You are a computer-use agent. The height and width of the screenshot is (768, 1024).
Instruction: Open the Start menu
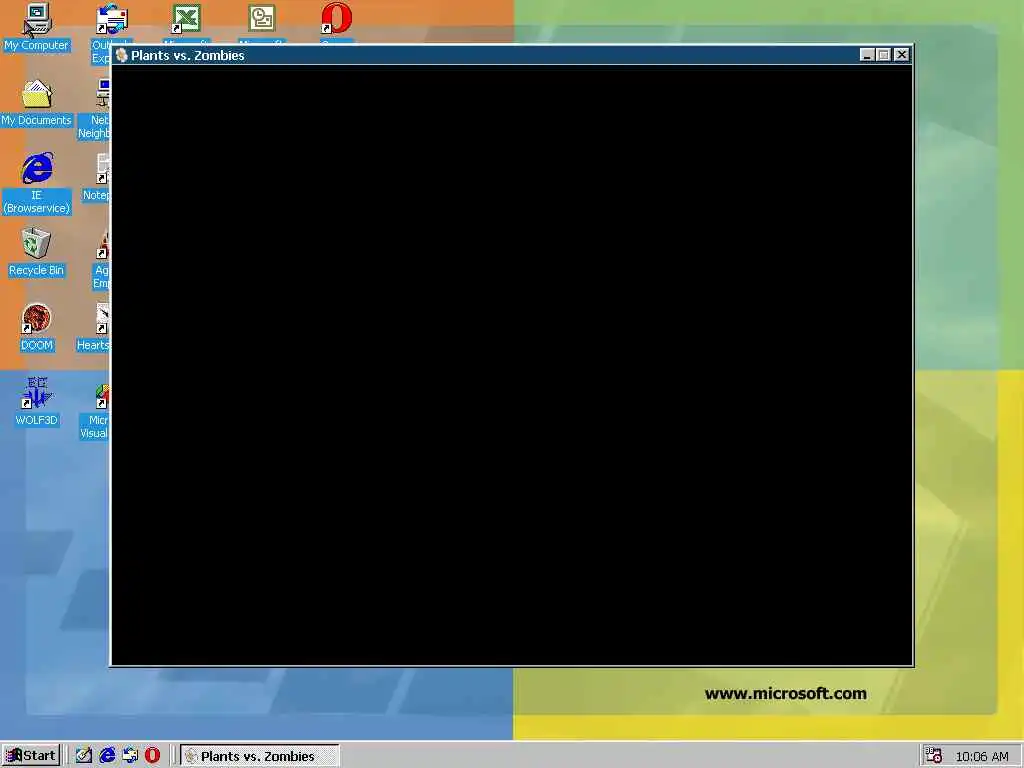point(31,756)
